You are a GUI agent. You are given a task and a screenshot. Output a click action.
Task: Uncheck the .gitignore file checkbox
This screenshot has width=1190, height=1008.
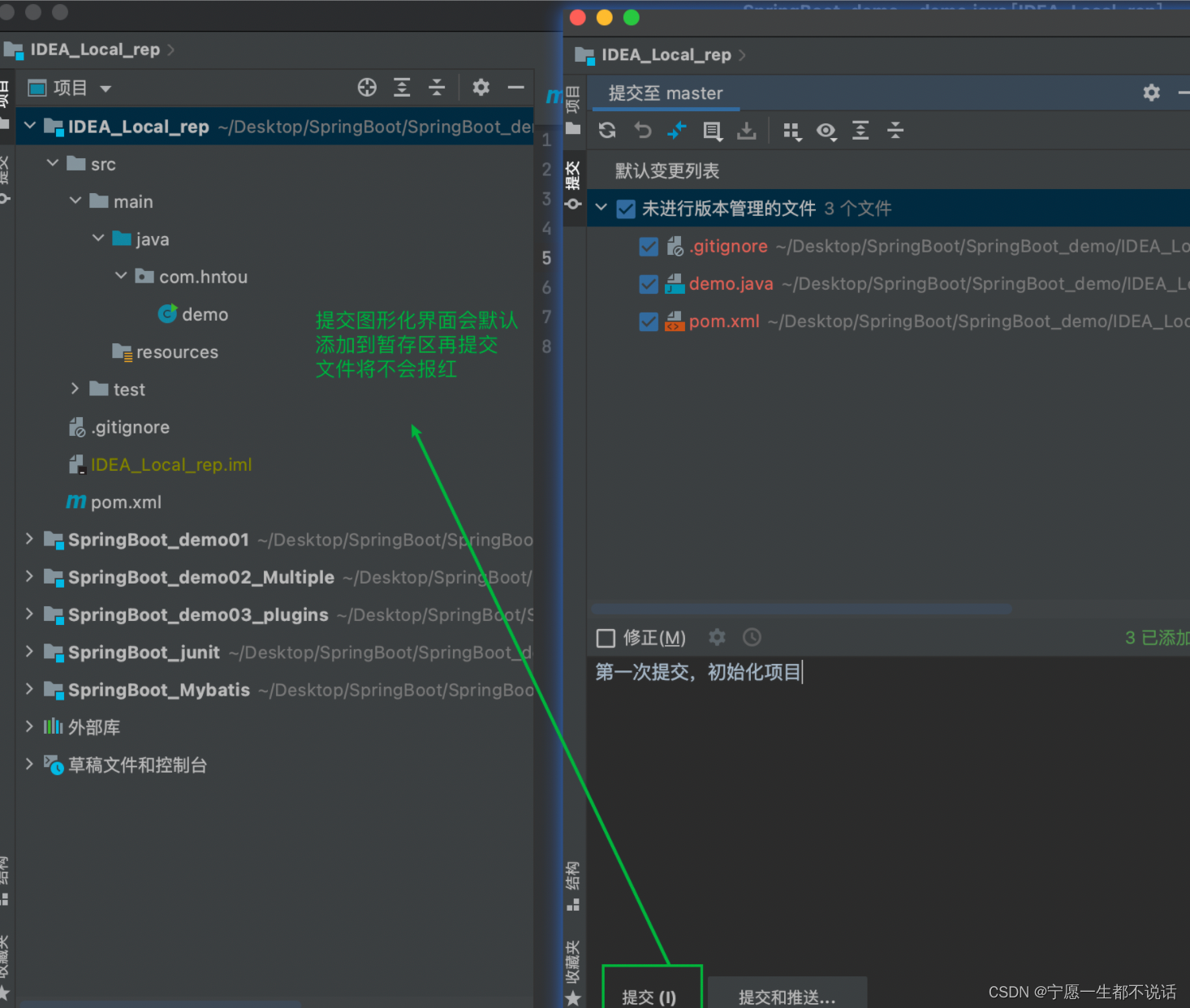pyautogui.click(x=649, y=246)
